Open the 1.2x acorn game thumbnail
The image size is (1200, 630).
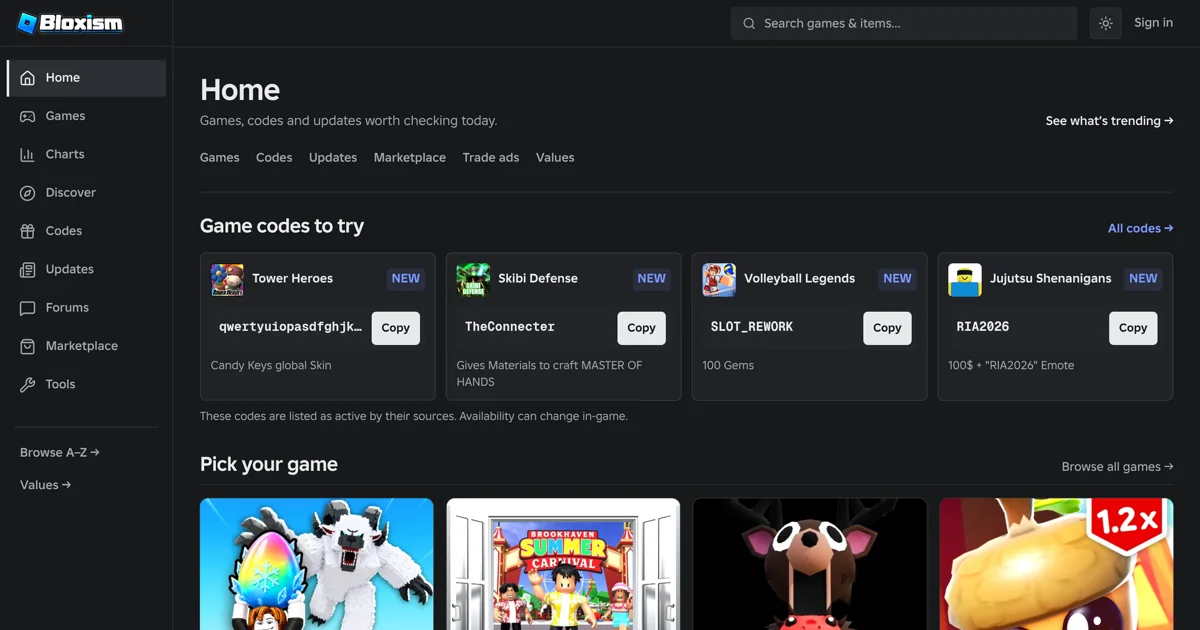click(1055, 564)
